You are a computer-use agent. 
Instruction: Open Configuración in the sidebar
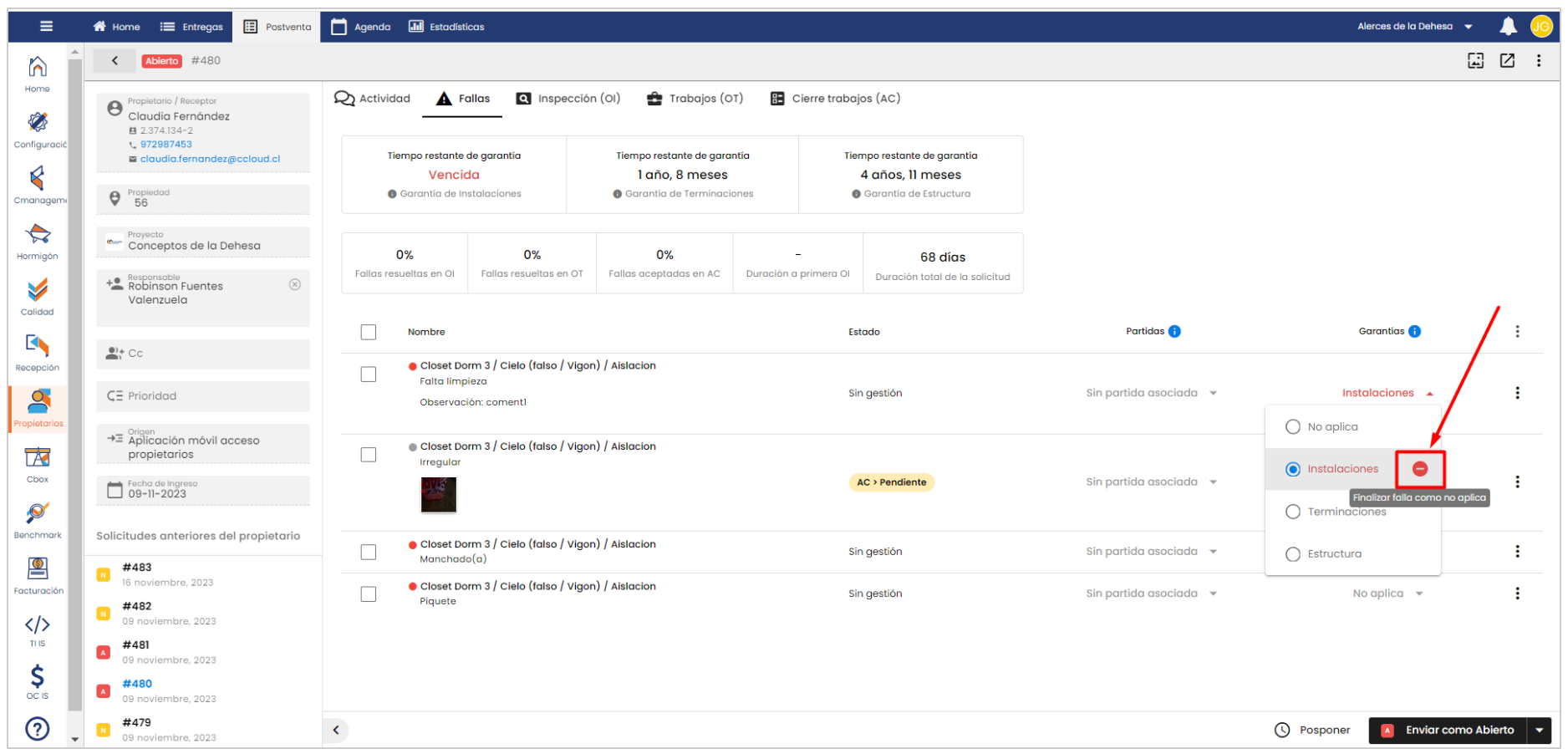pyautogui.click(x=38, y=130)
